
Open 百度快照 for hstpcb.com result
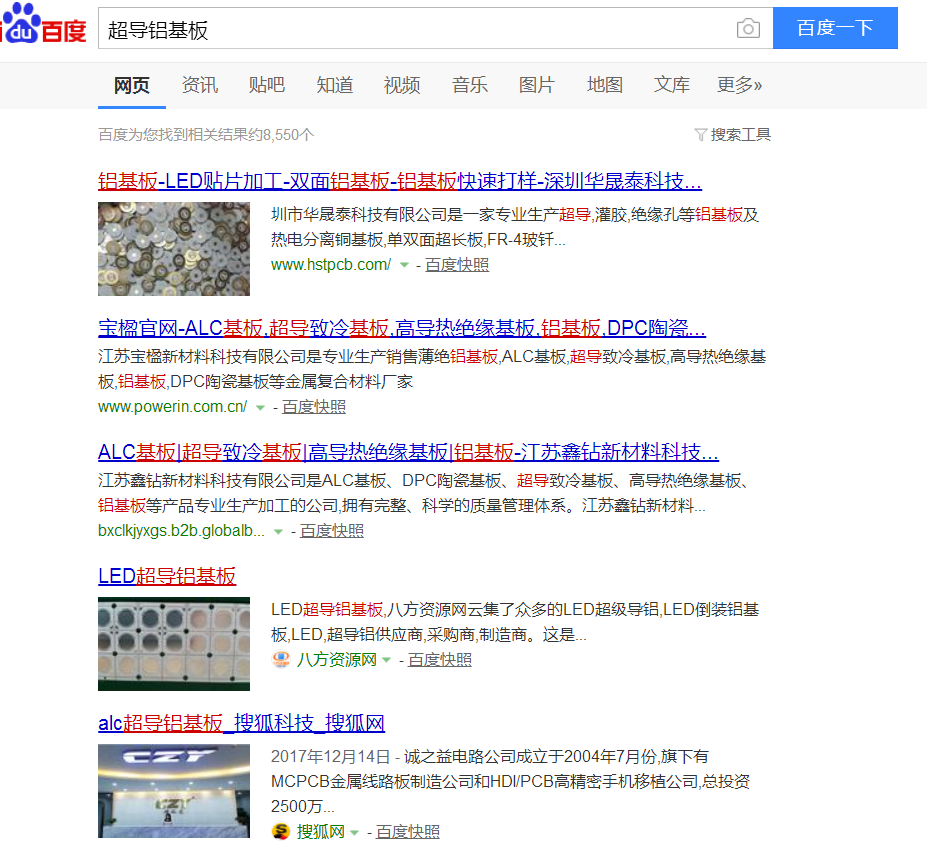pos(456,264)
